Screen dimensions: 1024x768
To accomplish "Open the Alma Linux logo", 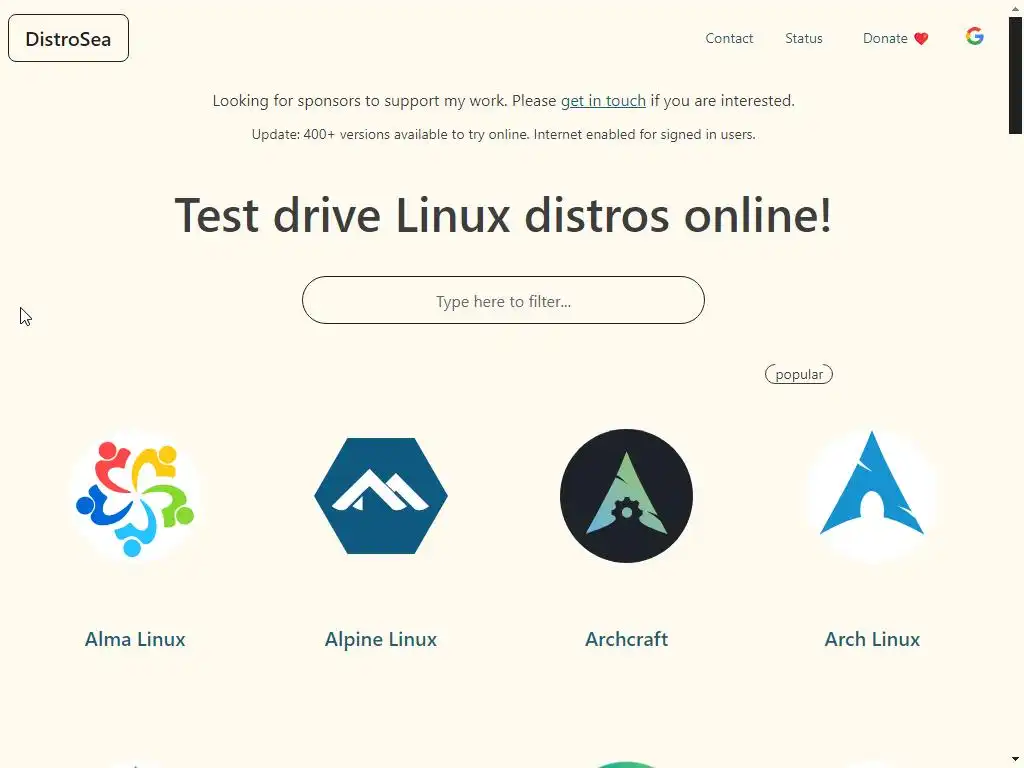I will 135,496.
